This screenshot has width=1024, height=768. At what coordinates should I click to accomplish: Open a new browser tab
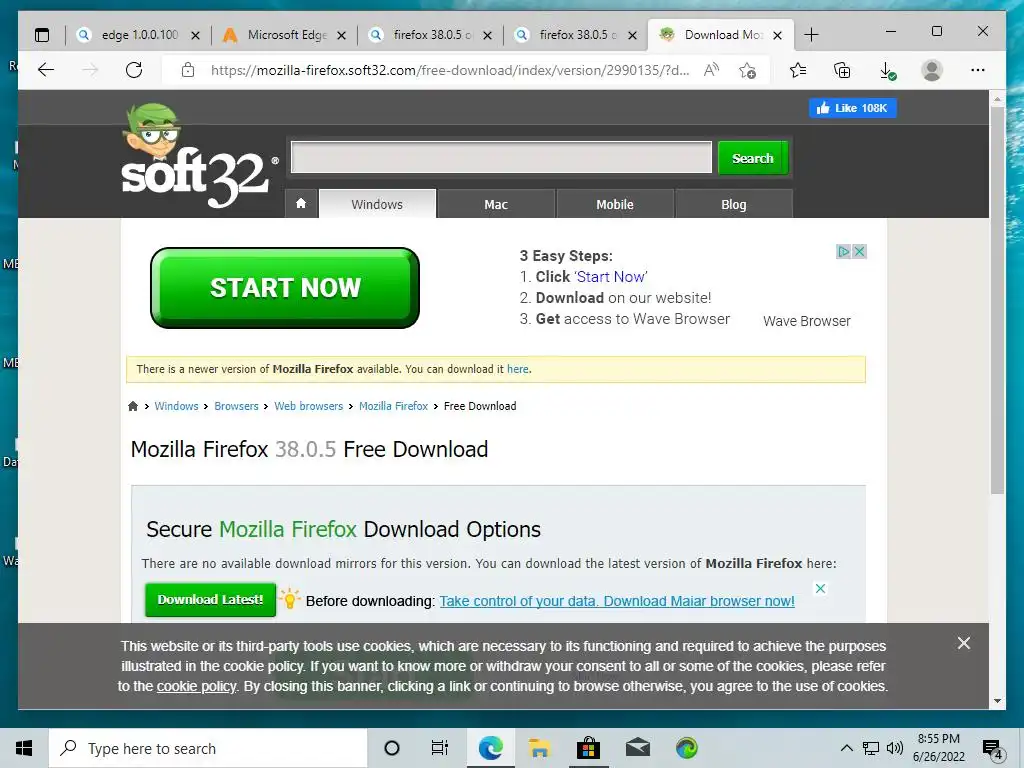coord(811,35)
